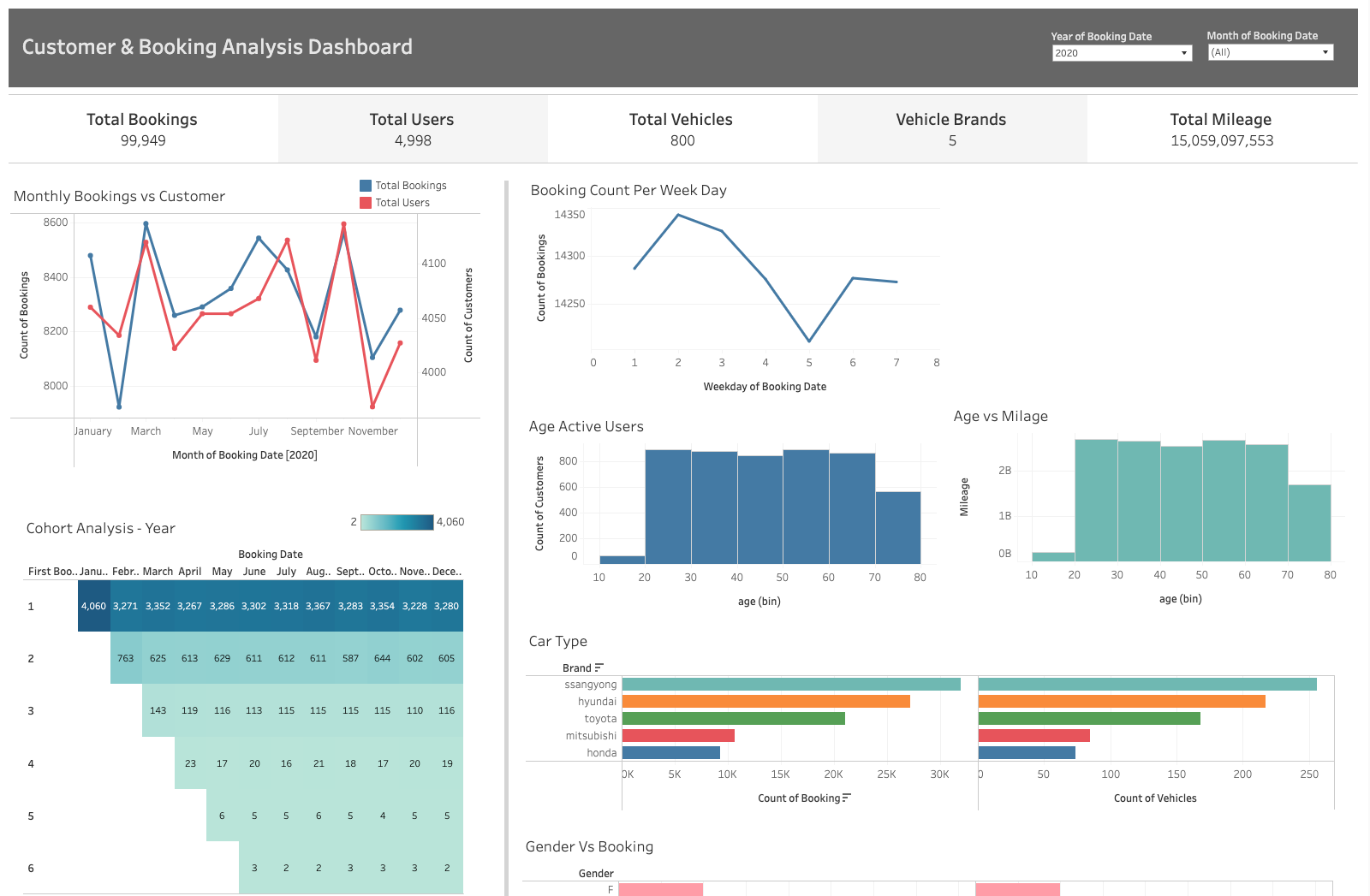Click the cohort cell showing 644
1370x896 pixels.
(x=383, y=658)
